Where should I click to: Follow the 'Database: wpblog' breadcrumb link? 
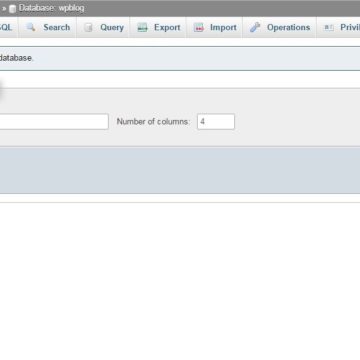(52, 8)
